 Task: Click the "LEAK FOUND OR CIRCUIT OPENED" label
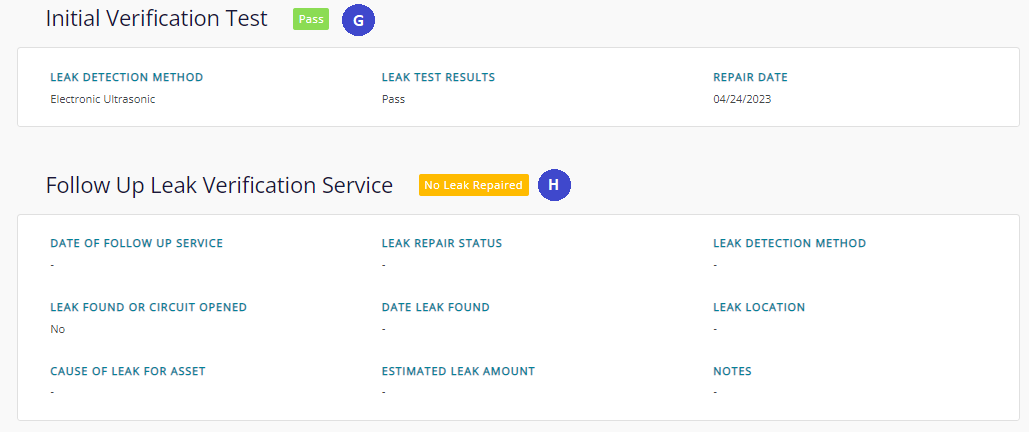pyautogui.click(x=148, y=307)
